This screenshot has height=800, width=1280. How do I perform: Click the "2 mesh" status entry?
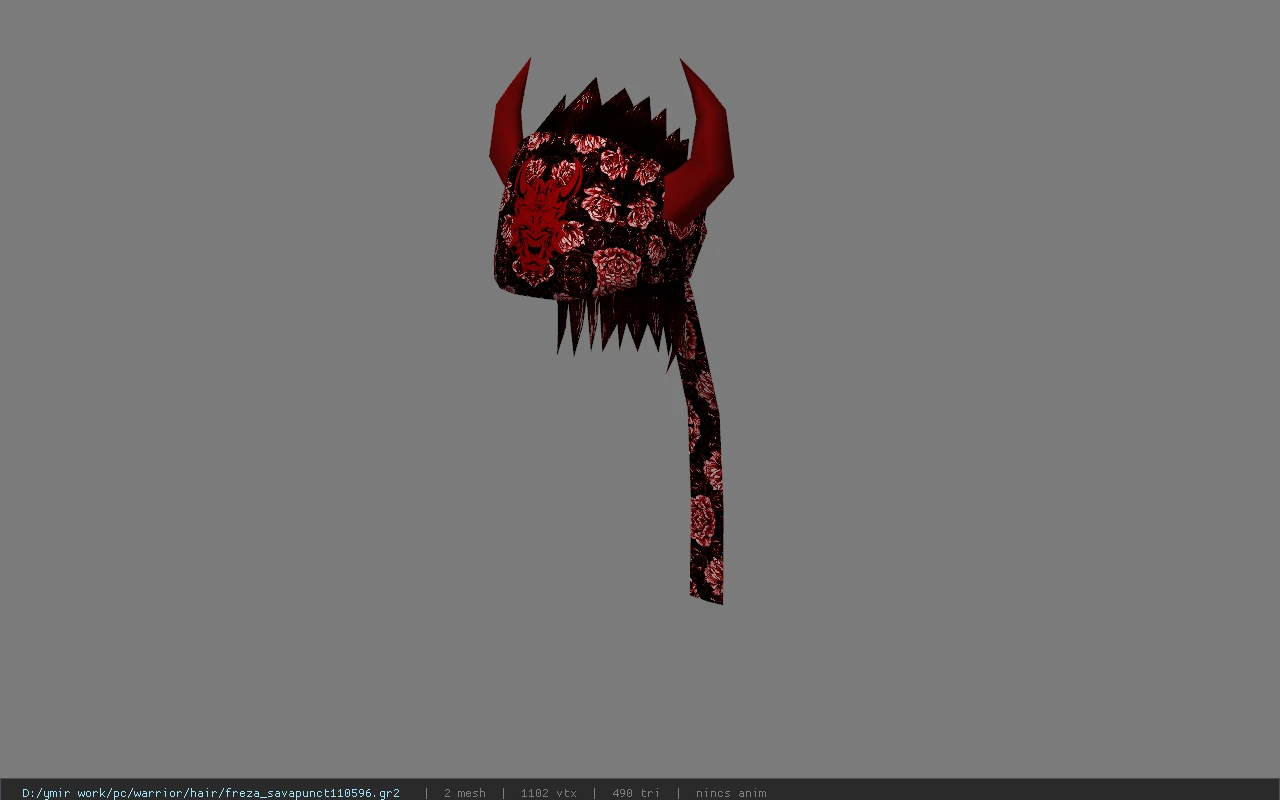(465, 793)
